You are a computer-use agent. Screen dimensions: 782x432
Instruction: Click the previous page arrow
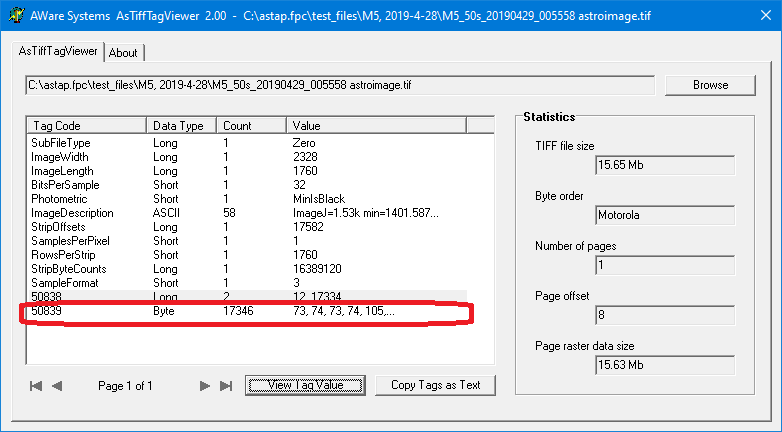coord(57,385)
